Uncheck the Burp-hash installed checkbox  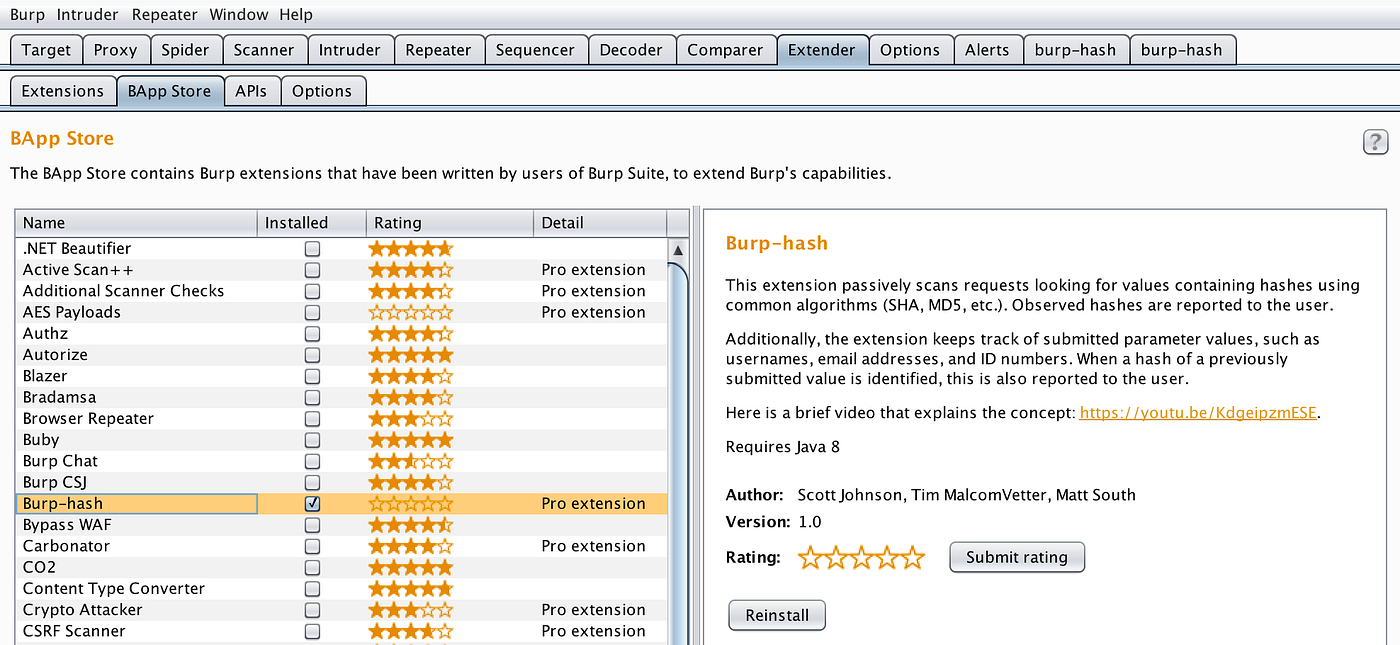coord(313,503)
